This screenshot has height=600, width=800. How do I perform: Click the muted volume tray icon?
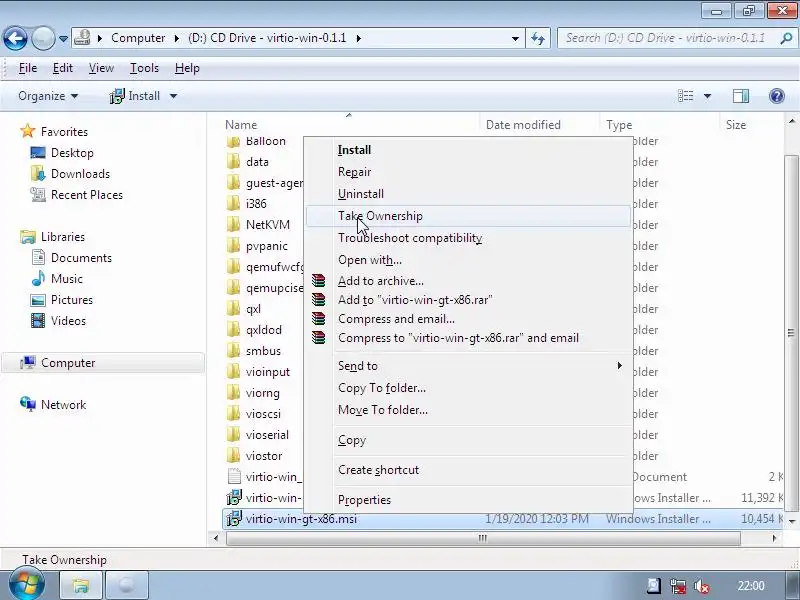point(702,586)
